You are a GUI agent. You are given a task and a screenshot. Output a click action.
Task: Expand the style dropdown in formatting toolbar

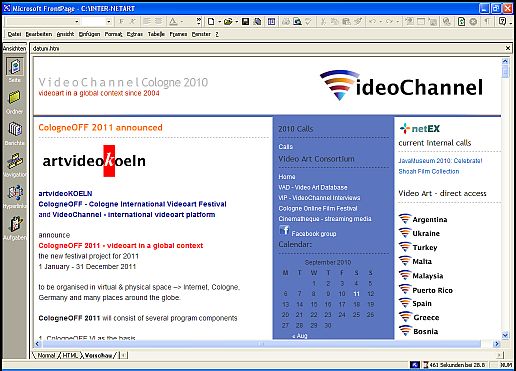[77, 22]
